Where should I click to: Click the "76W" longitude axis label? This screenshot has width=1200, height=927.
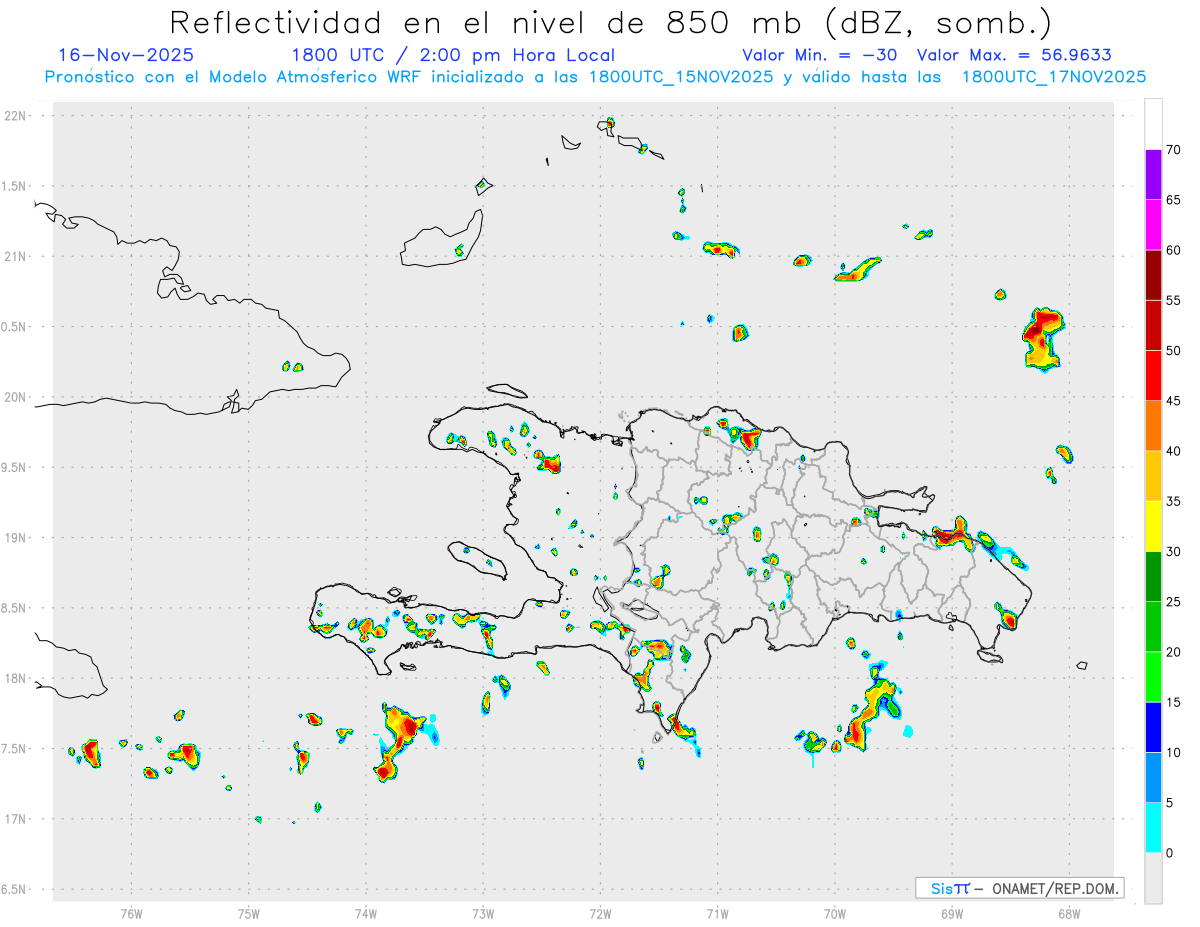(131, 913)
